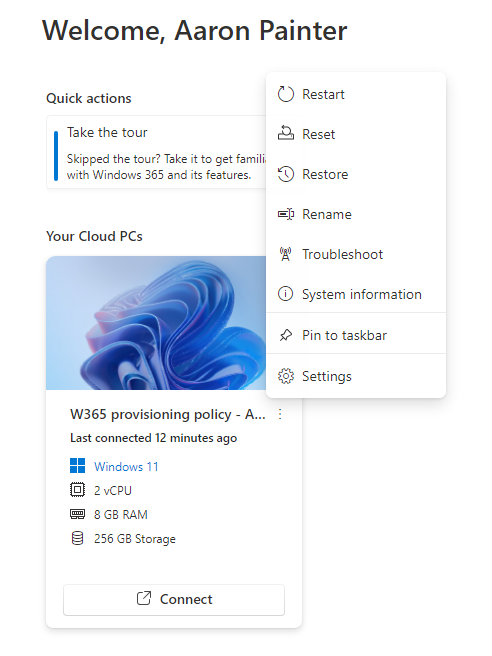Open the Cloud PC three-dot menu
Image resolution: width=492 pixels, height=656 pixels.
click(280, 415)
